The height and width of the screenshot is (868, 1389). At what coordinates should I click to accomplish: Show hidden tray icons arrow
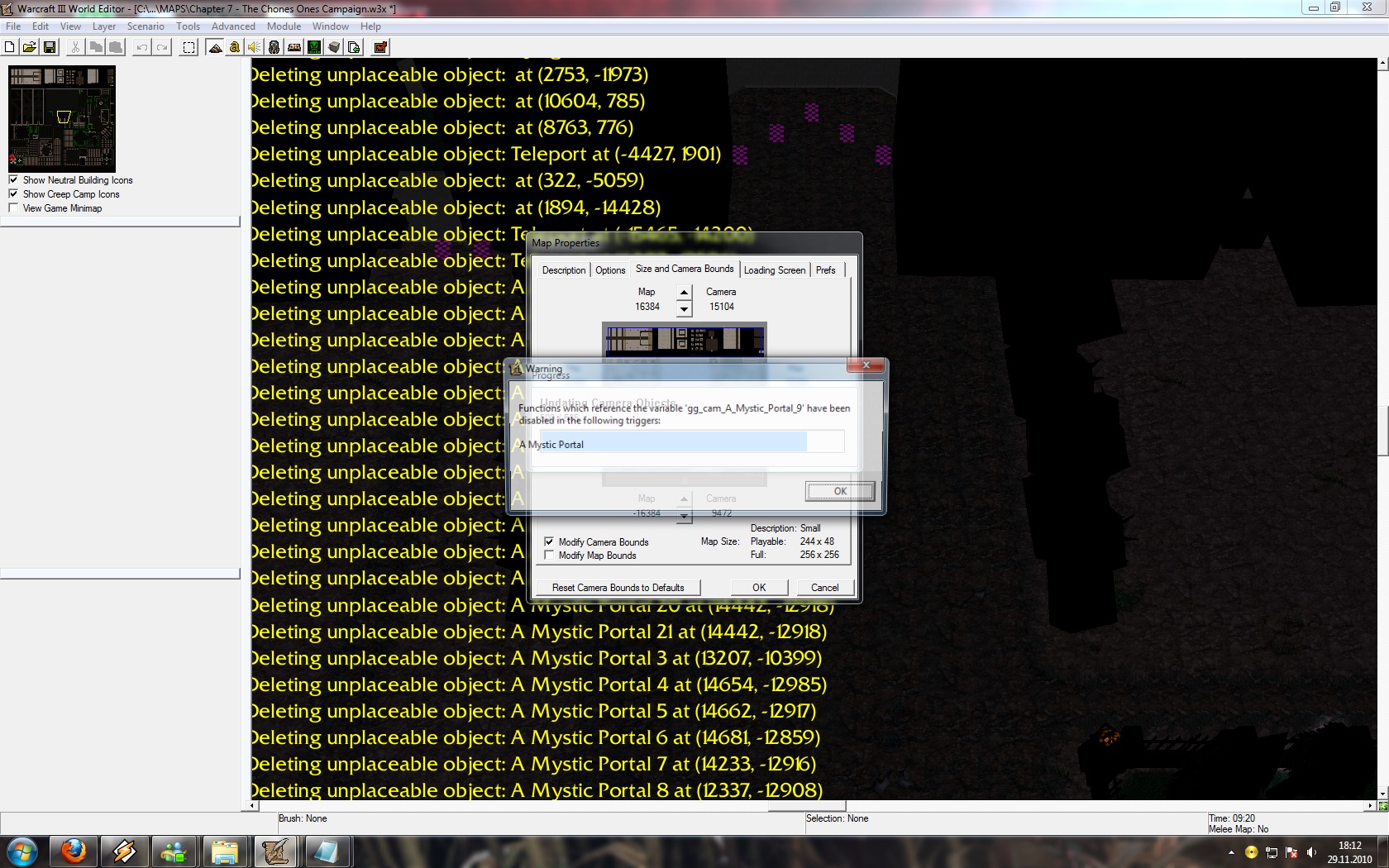[1231, 852]
